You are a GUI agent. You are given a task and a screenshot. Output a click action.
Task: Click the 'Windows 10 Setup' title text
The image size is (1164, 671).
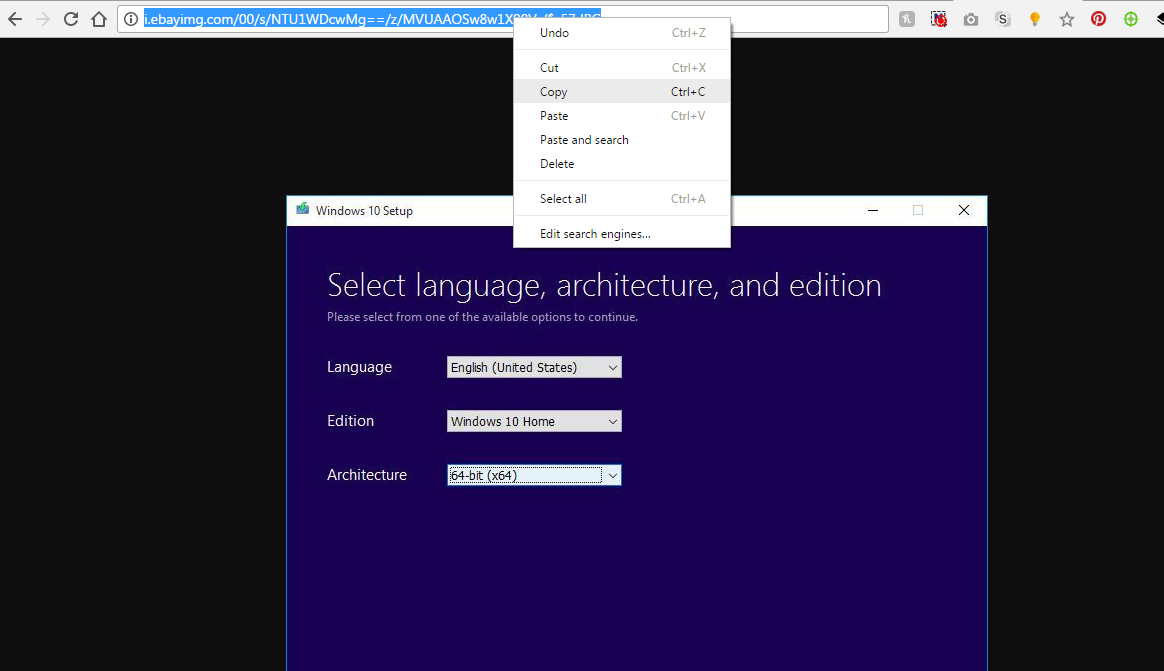pyautogui.click(x=364, y=210)
